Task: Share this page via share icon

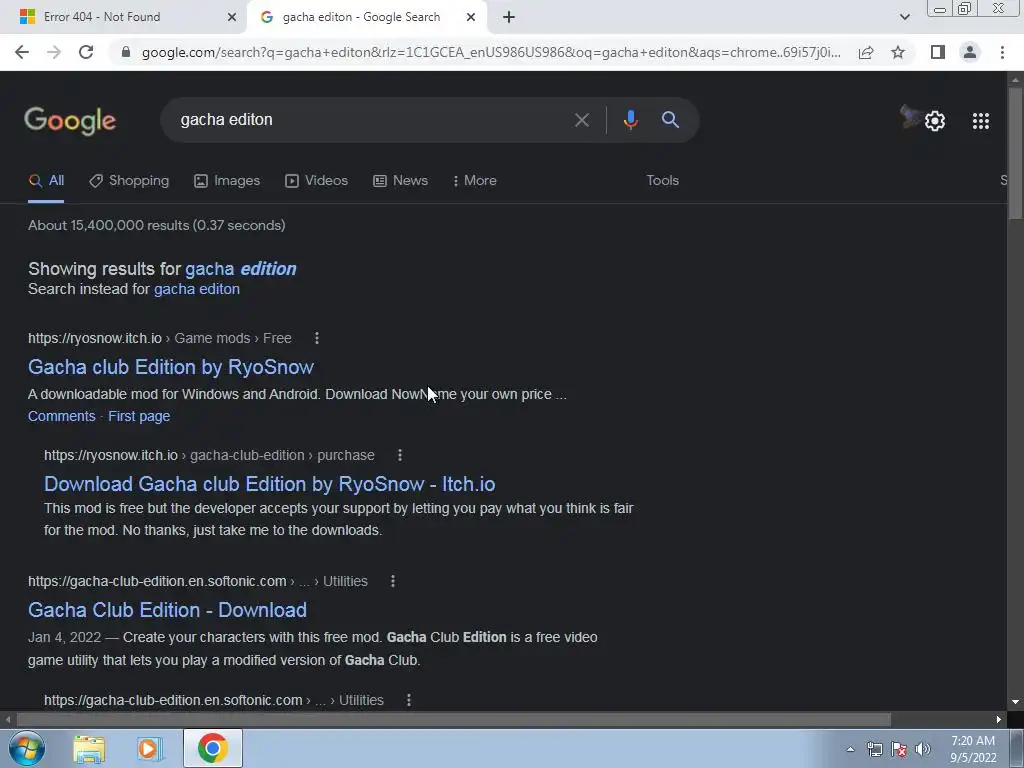Action: (866, 52)
